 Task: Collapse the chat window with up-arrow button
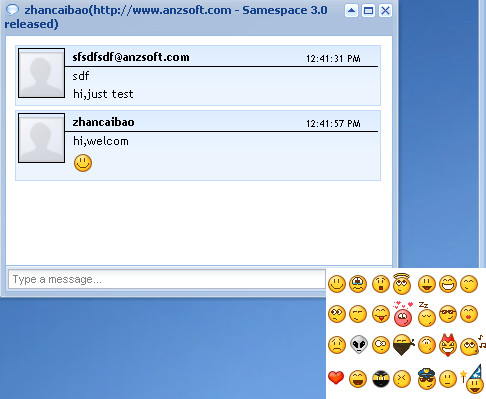pos(351,11)
